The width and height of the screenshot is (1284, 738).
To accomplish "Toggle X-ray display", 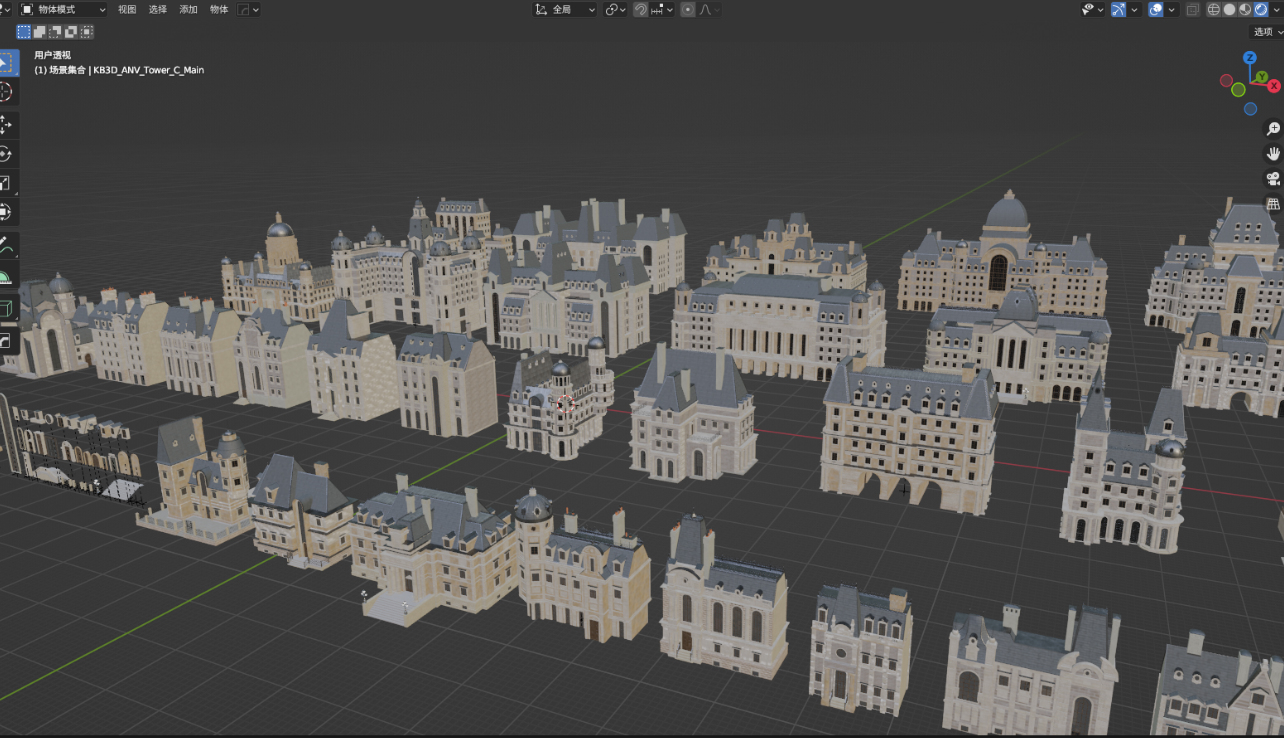I will coord(1192,9).
